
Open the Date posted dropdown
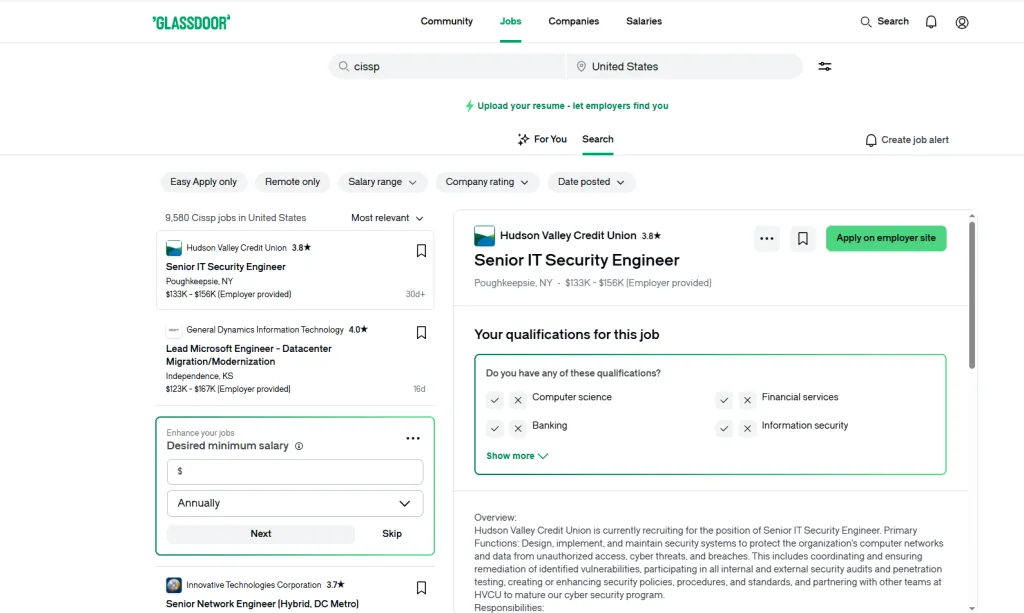point(591,182)
